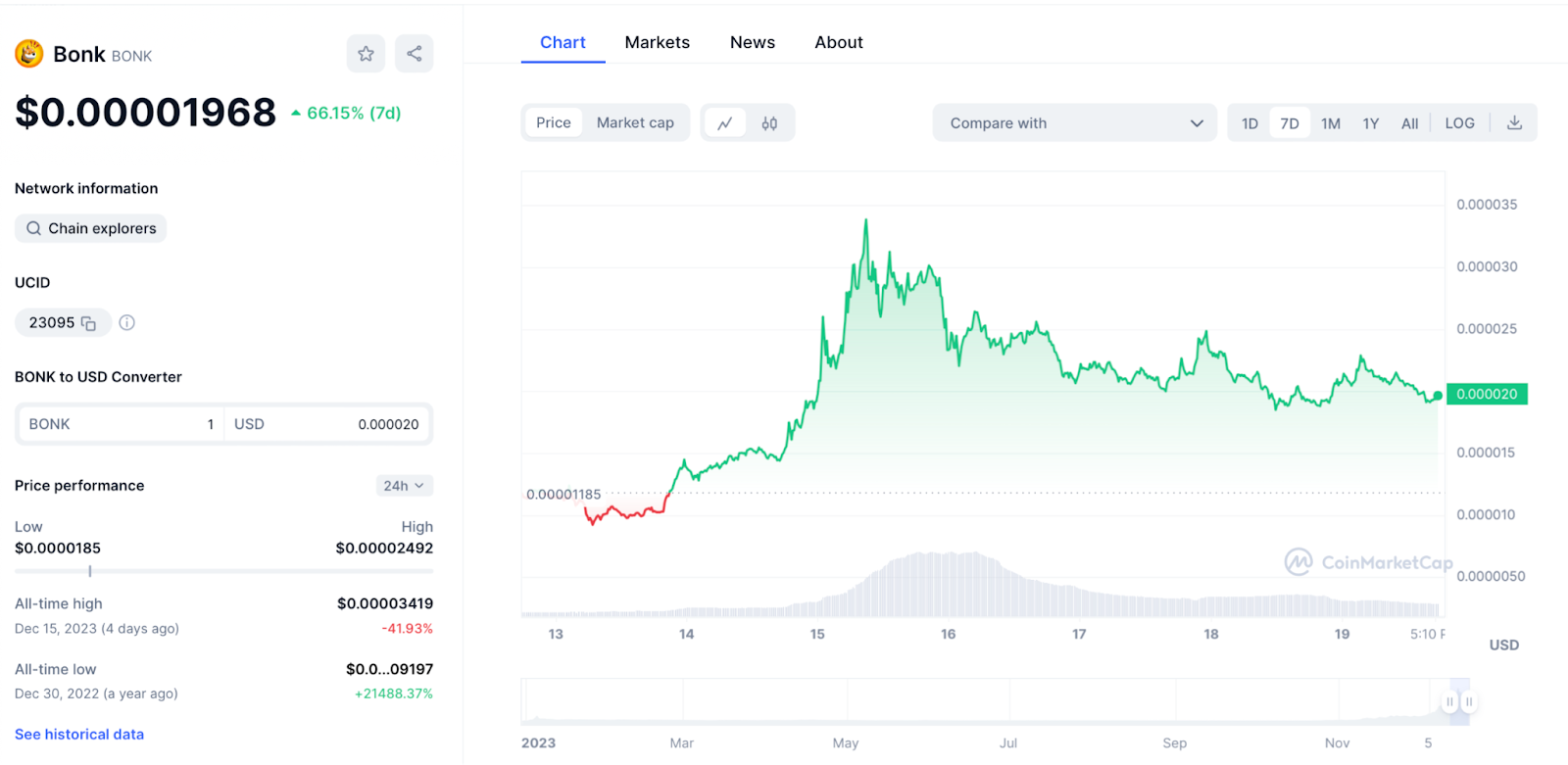Select the 1Y time range
Screen dimensions: 1568x765
[x=1371, y=123]
